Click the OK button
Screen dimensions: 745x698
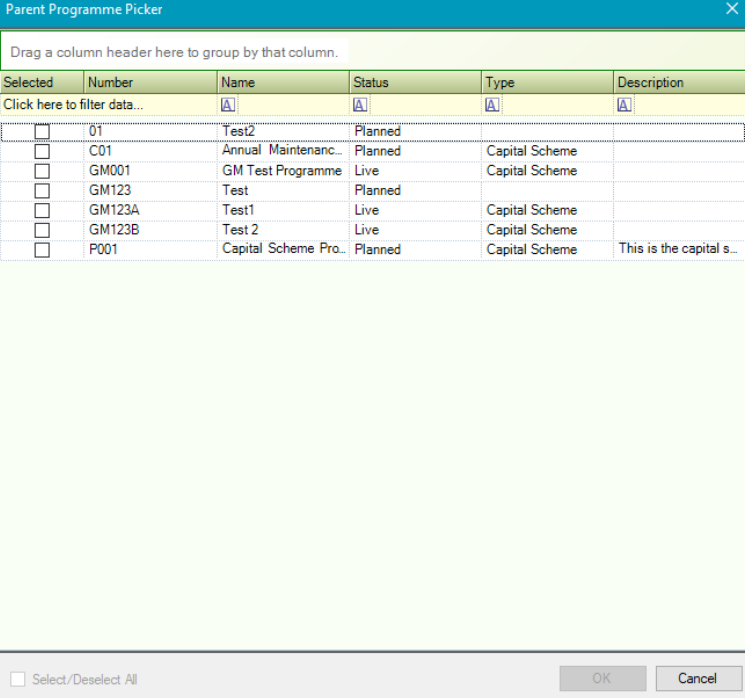[x=602, y=678]
